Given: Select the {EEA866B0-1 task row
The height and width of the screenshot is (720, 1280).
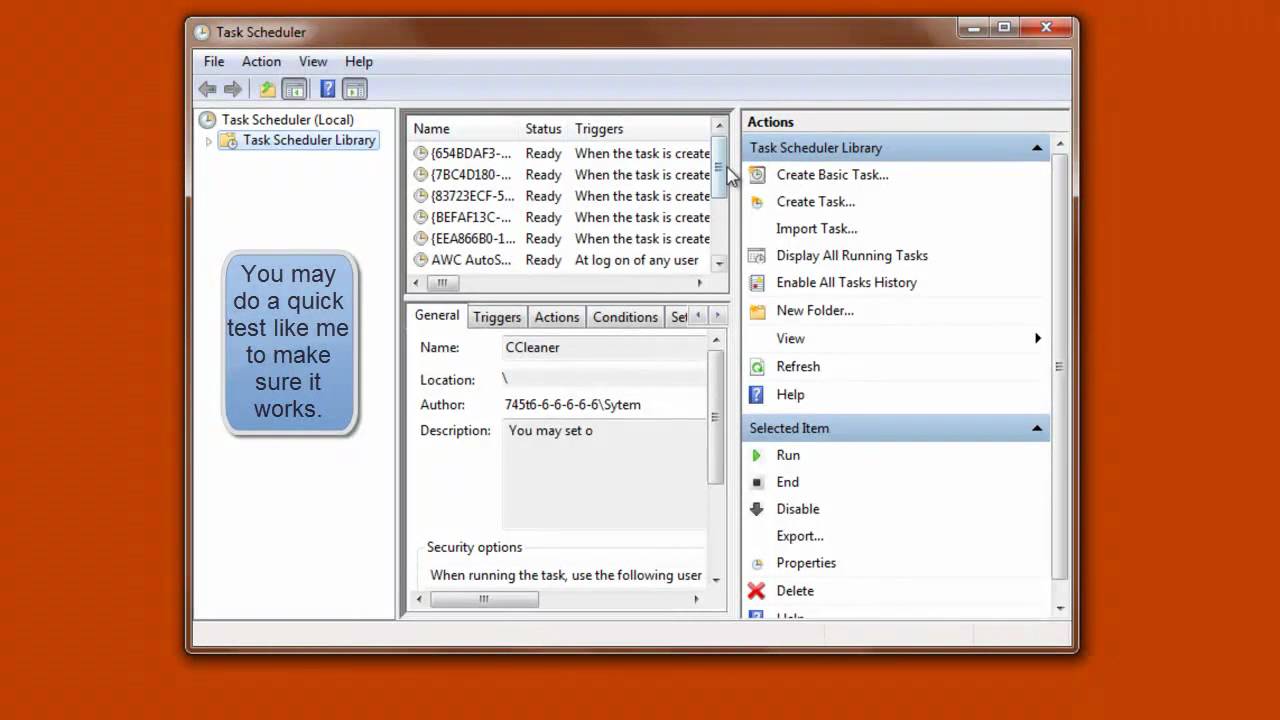Looking at the screenshot, I should pyautogui.click(x=560, y=239).
